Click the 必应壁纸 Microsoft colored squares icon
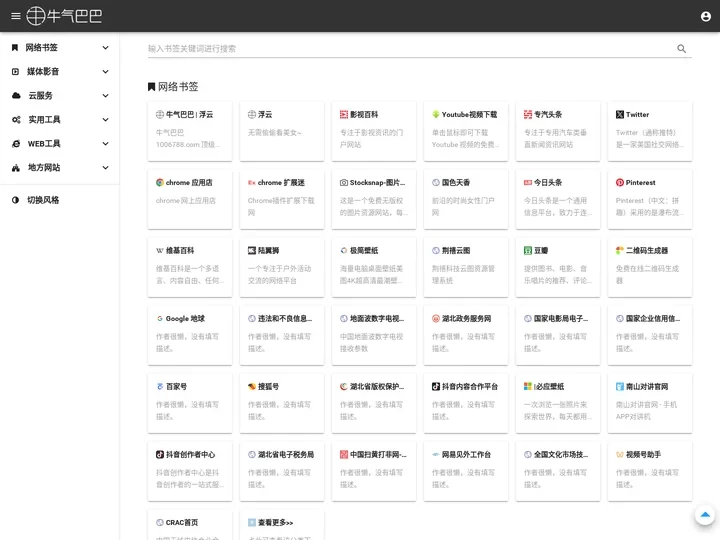720x540 pixels. 528,386
